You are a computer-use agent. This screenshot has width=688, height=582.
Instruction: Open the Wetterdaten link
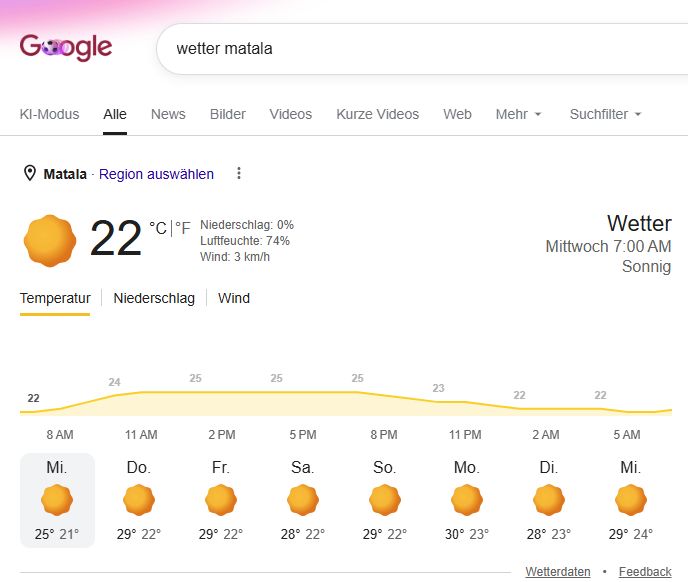click(558, 571)
